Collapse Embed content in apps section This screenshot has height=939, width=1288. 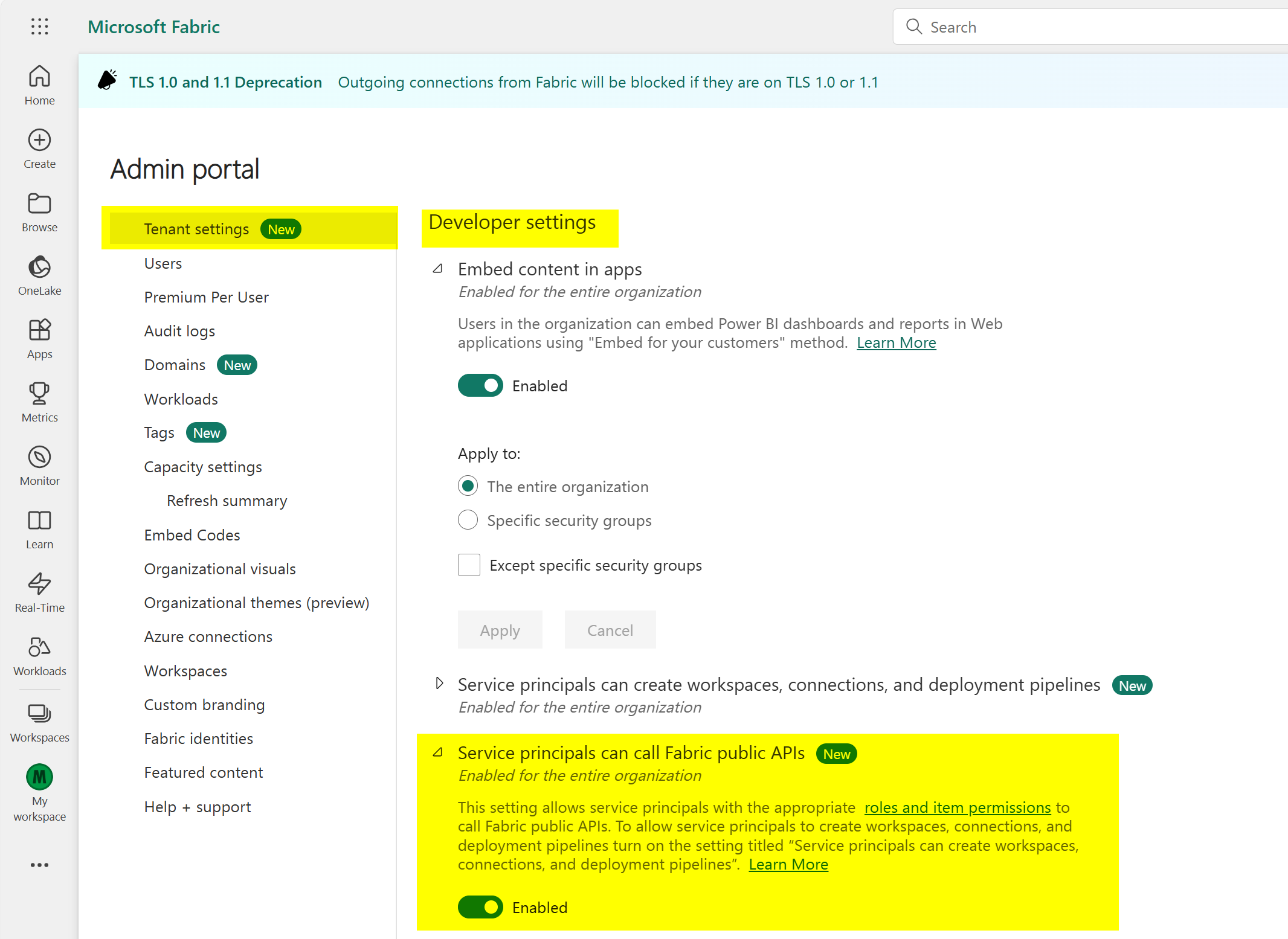pyautogui.click(x=438, y=269)
